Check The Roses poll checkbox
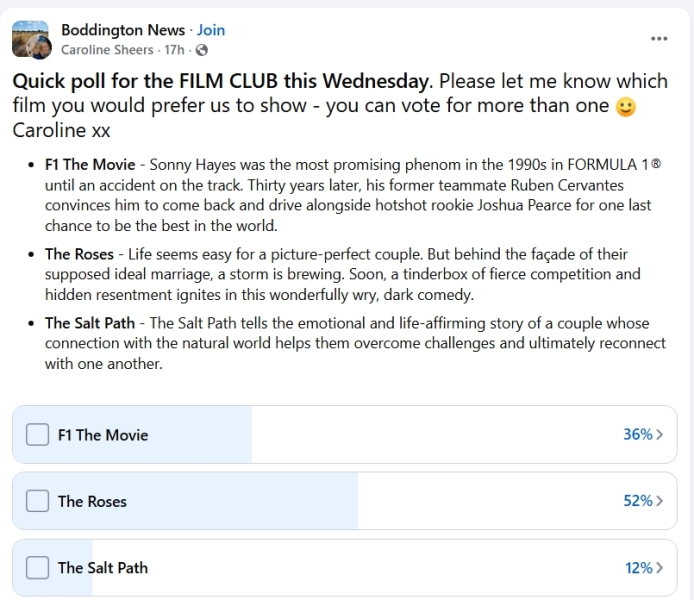This screenshot has width=694, height=600. [x=37, y=501]
